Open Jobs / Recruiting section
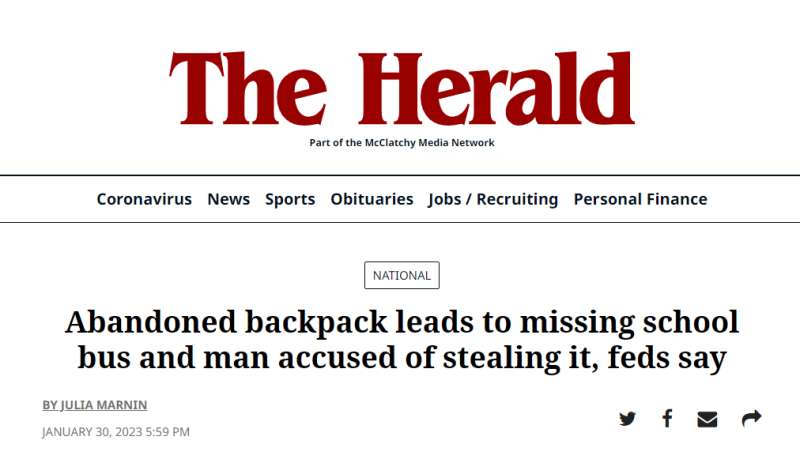Screen dimensions: 800x459 click(x=493, y=199)
